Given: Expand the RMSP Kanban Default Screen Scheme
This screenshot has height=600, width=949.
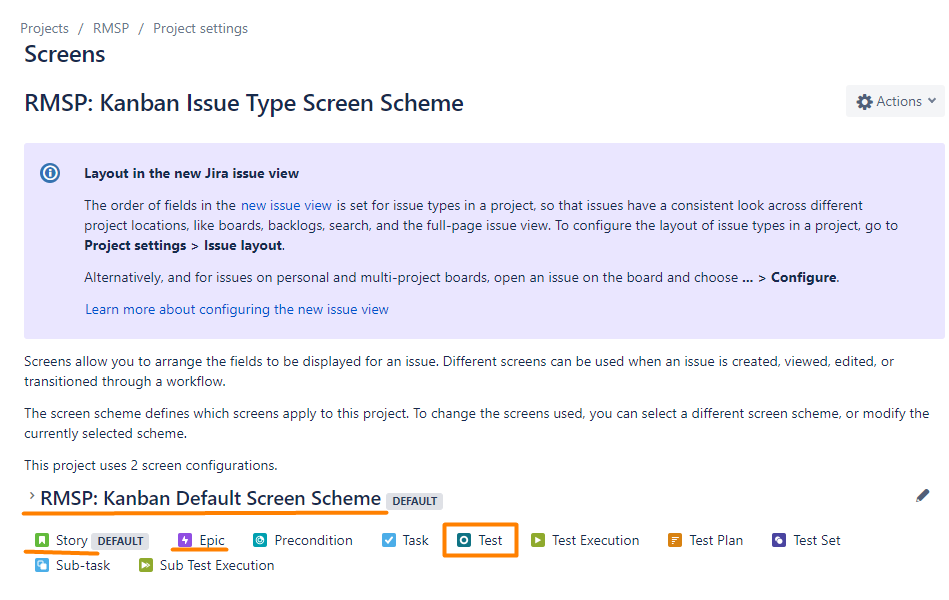Looking at the screenshot, I should pyautogui.click(x=30, y=494).
